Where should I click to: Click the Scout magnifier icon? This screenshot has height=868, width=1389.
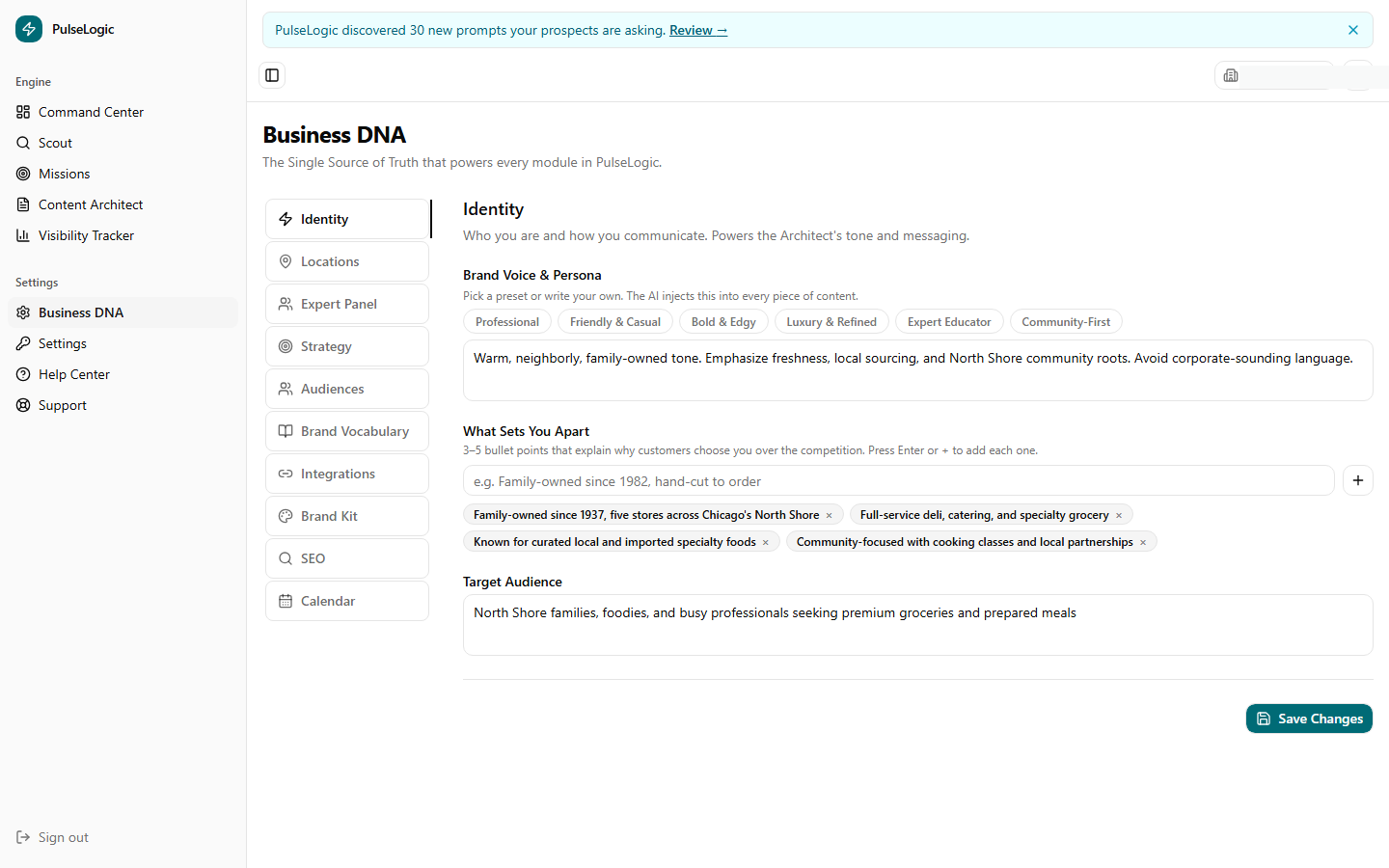(x=23, y=143)
